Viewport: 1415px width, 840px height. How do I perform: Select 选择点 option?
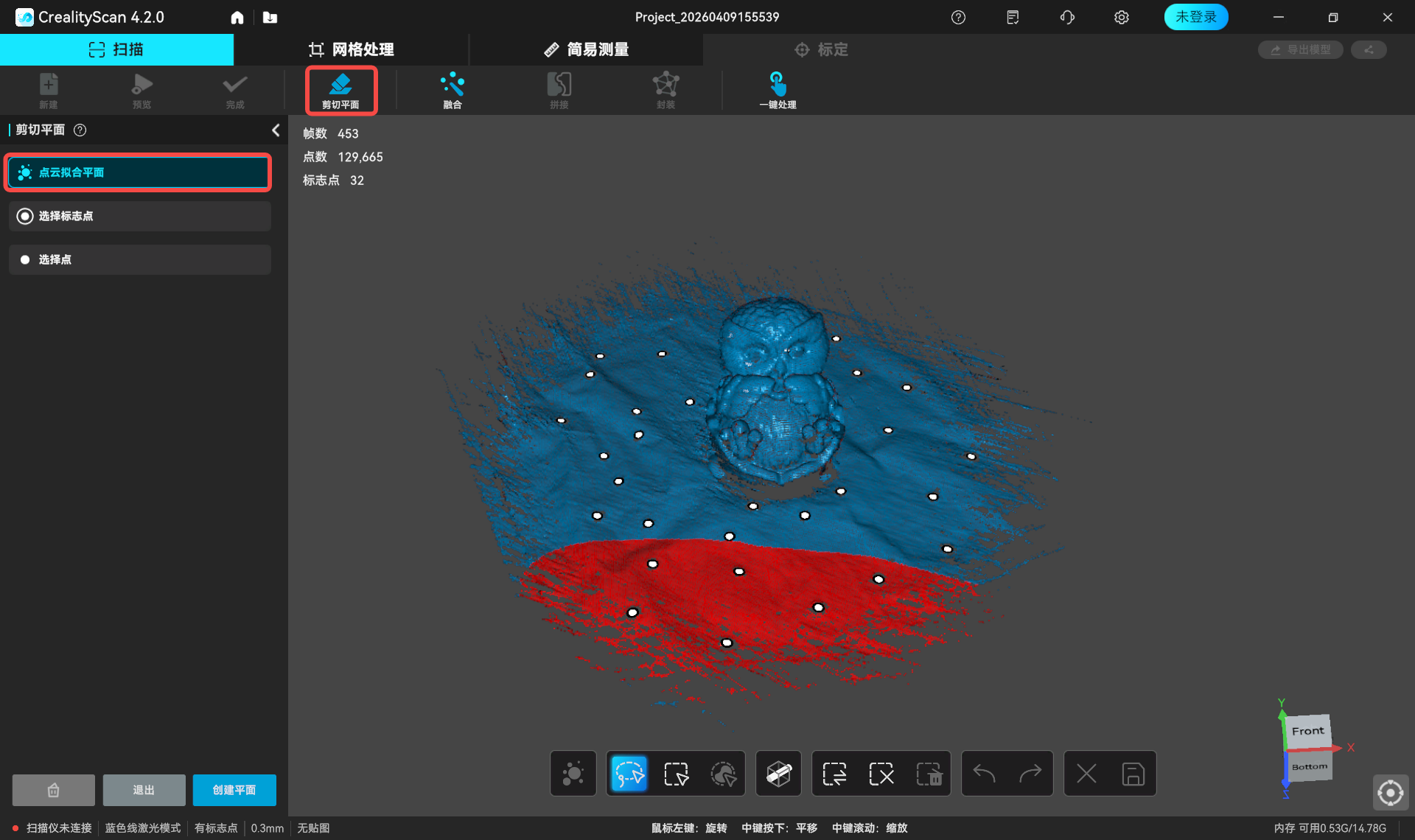139,259
